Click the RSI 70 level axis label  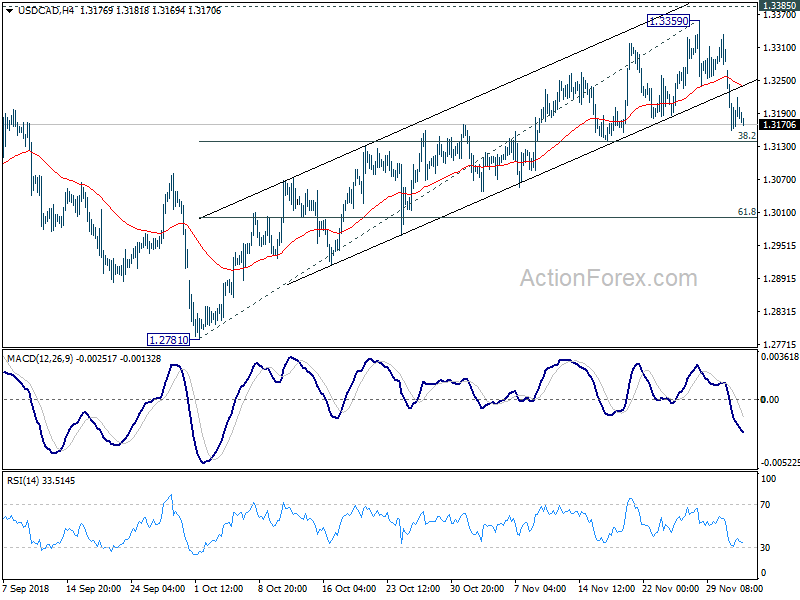[765, 505]
